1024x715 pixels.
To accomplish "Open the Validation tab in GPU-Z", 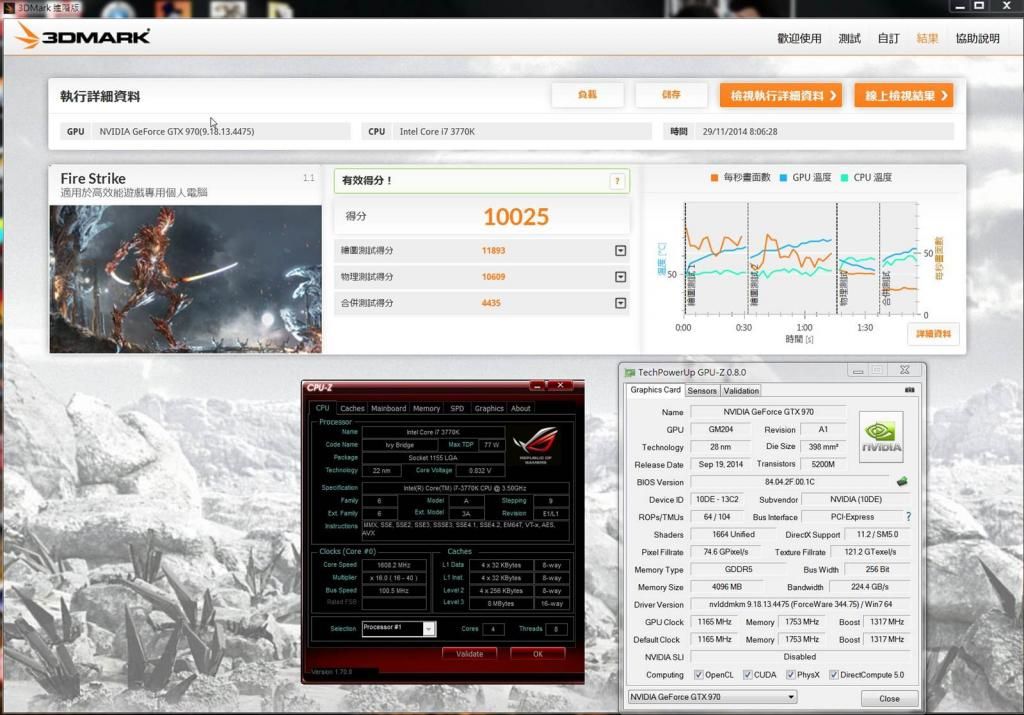I will (741, 390).
